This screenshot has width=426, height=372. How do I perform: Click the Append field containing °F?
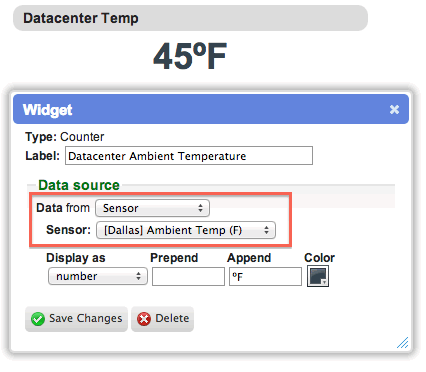click(x=265, y=276)
